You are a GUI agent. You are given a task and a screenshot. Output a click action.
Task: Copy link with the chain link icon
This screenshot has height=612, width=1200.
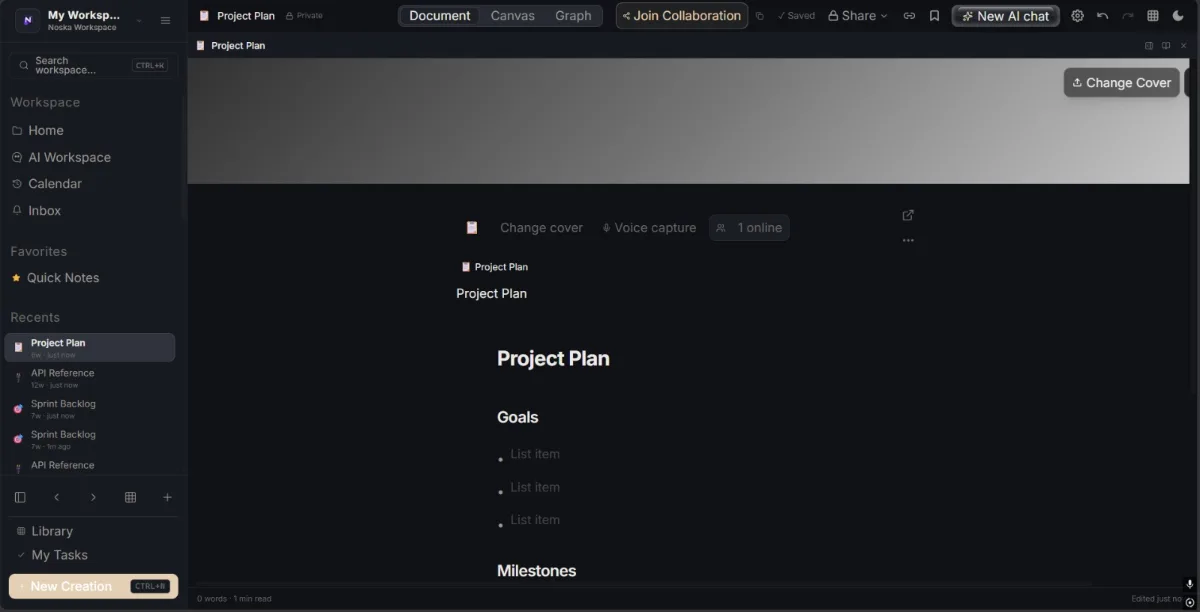click(x=909, y=16)
